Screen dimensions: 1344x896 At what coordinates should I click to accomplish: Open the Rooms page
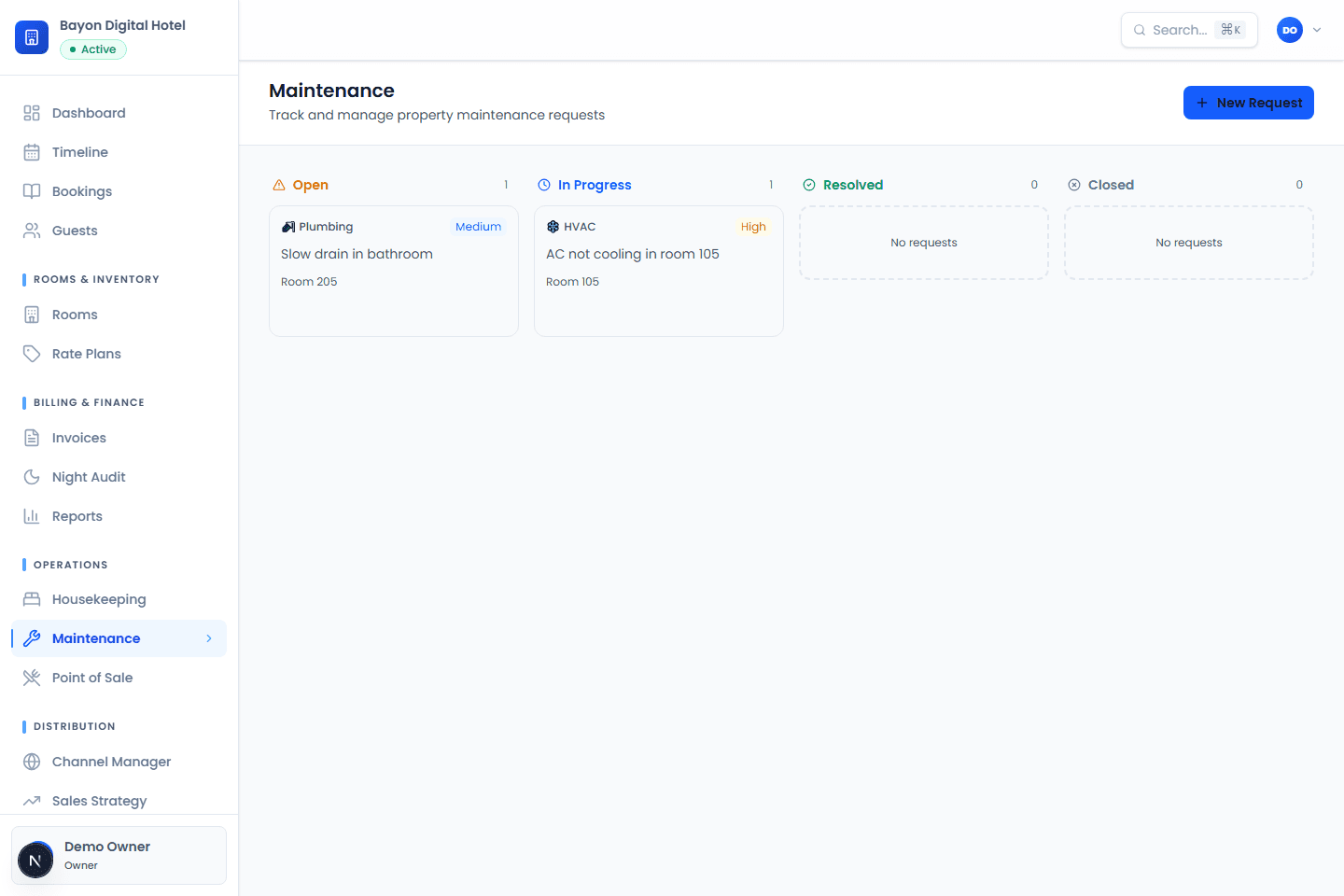(x=119, y=315)
